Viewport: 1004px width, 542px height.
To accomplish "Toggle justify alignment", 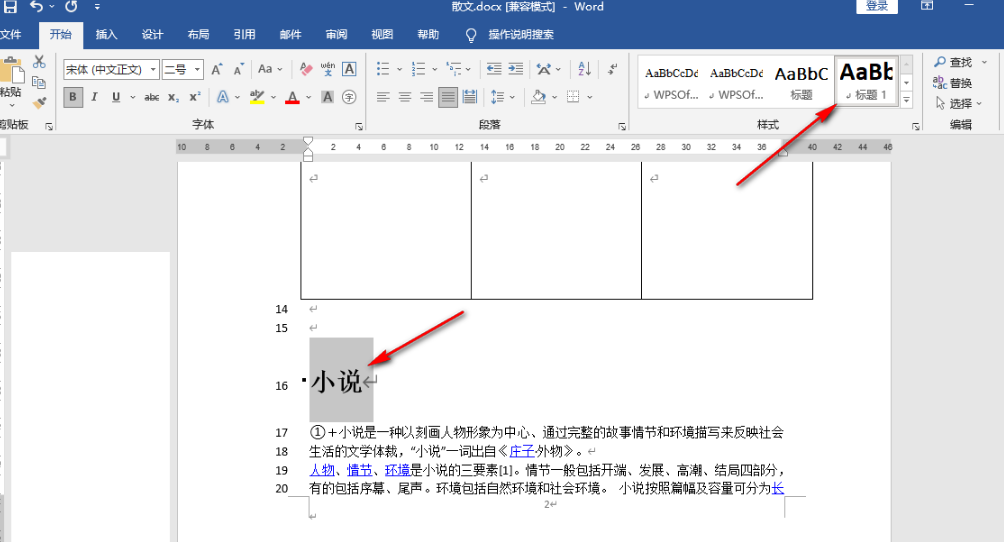I will point(448,97).
